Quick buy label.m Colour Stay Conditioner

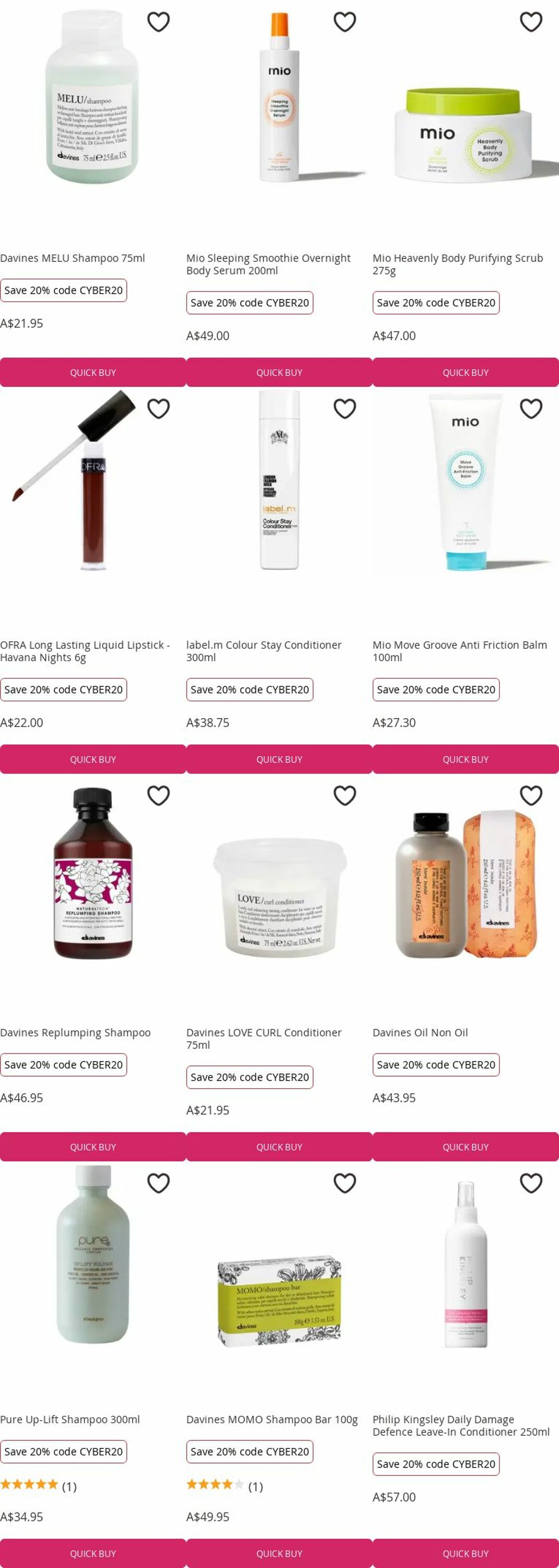279,759
